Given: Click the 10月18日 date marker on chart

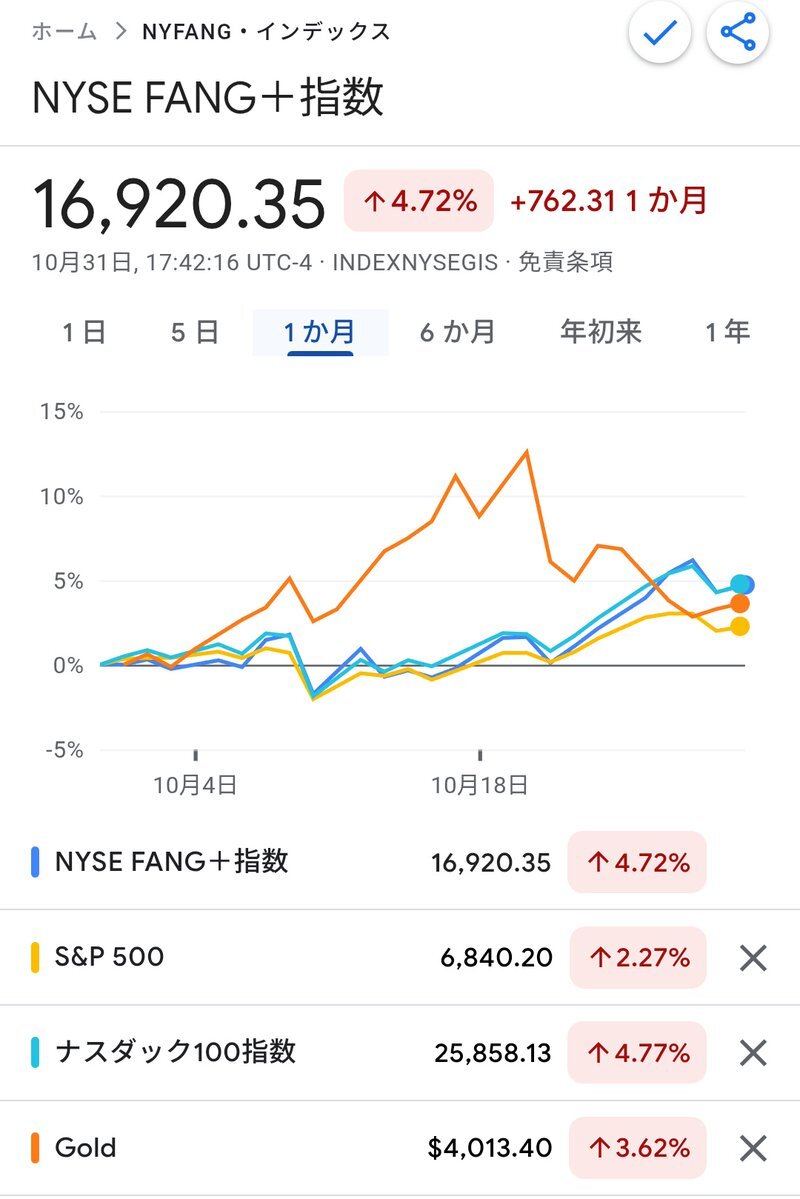Looking at the screenshot, I should [480, 785].
